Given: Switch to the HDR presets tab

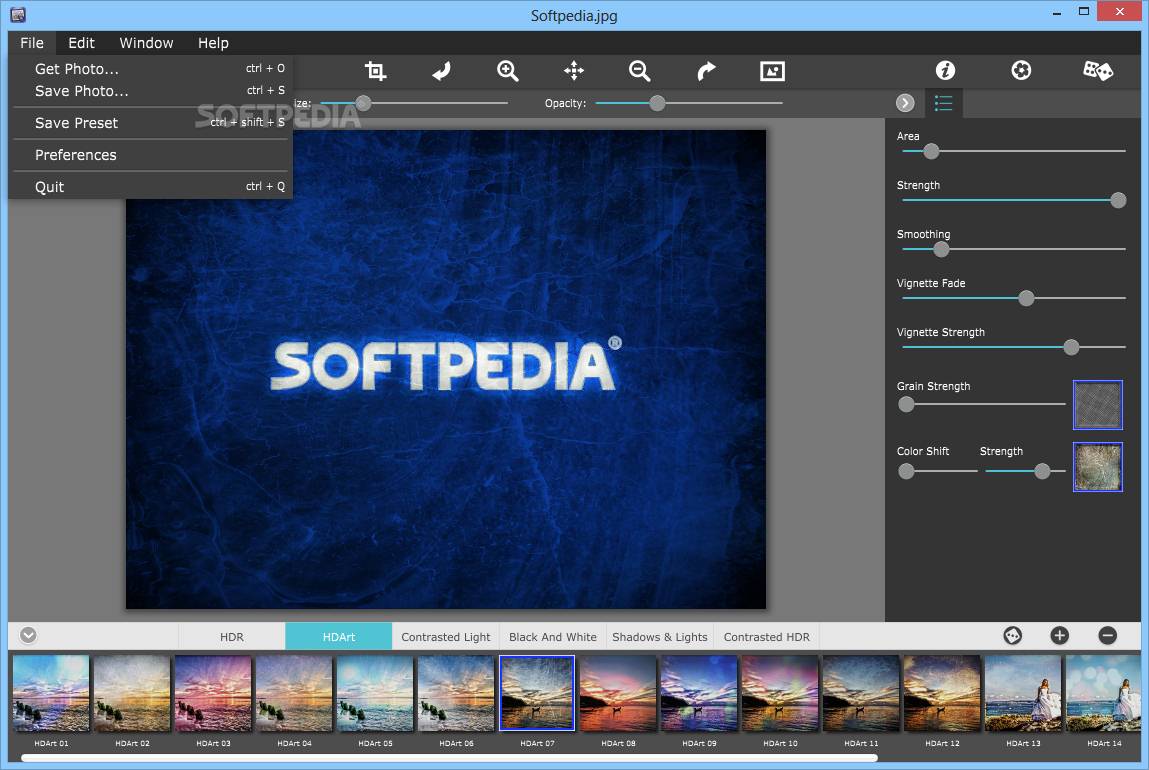Looking at the screenshot, I should tap(232, 637).
